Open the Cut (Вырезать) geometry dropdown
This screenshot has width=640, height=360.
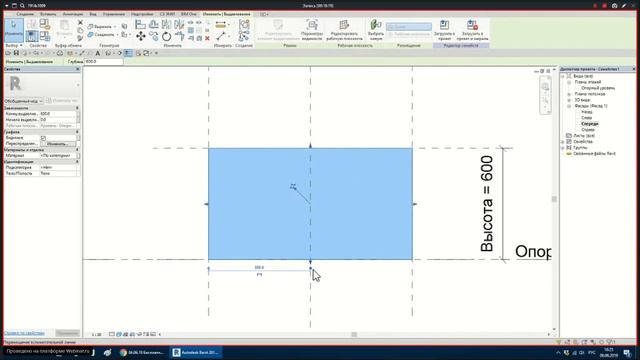(x=115, y=27)
